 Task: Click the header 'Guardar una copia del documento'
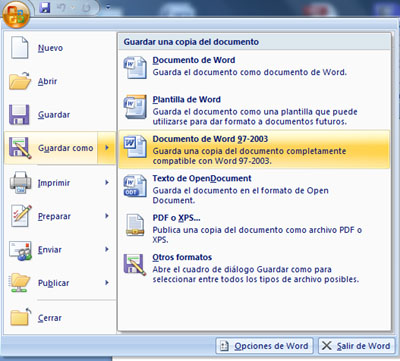[x=191, y=42]
